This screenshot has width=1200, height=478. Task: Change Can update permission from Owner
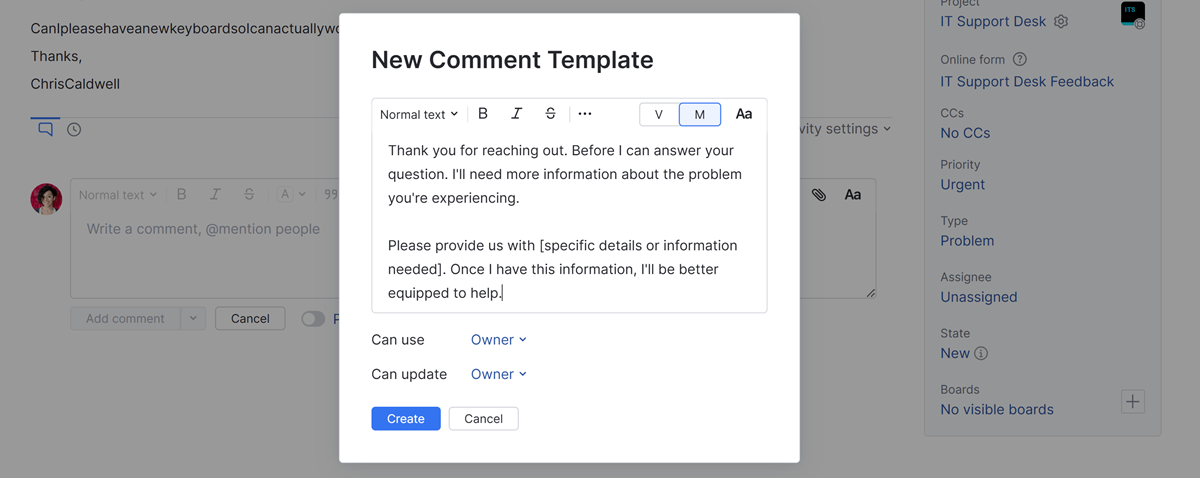[x=498, y=374]
